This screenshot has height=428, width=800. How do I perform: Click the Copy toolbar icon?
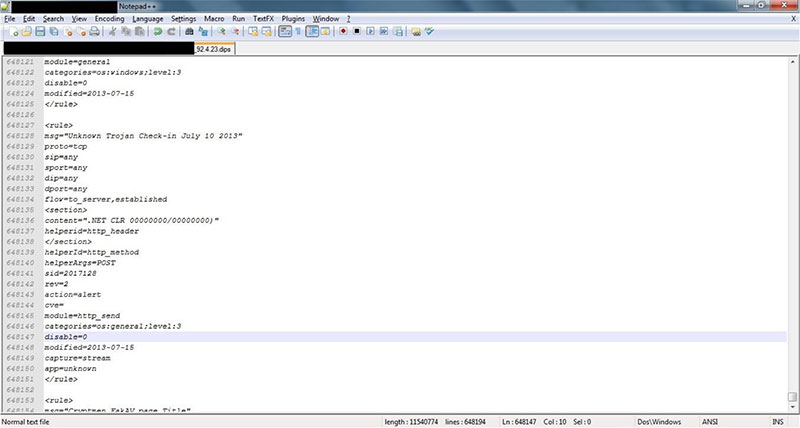(x=126, y=32)
